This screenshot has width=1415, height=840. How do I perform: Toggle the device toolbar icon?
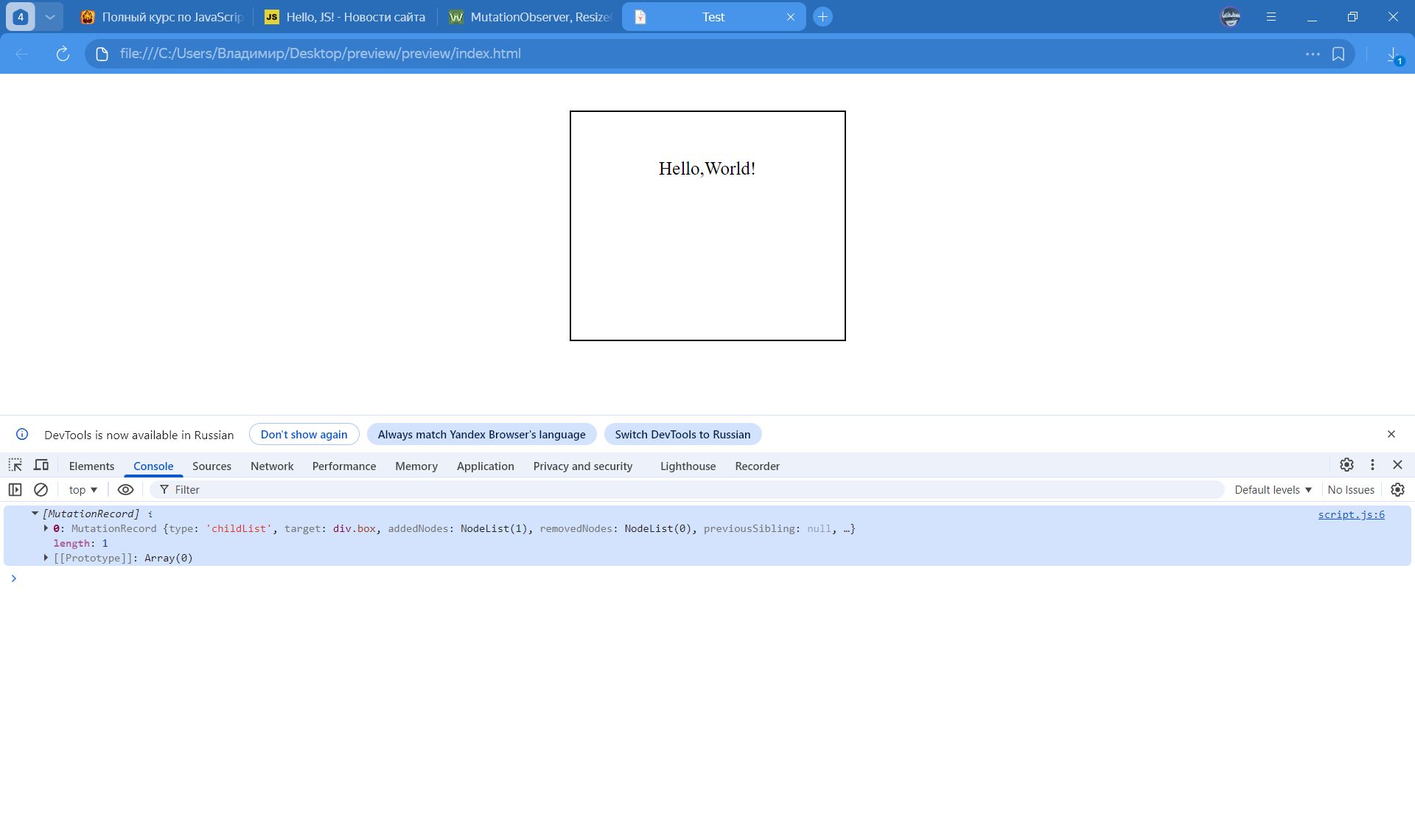click(x=41, y=465)
